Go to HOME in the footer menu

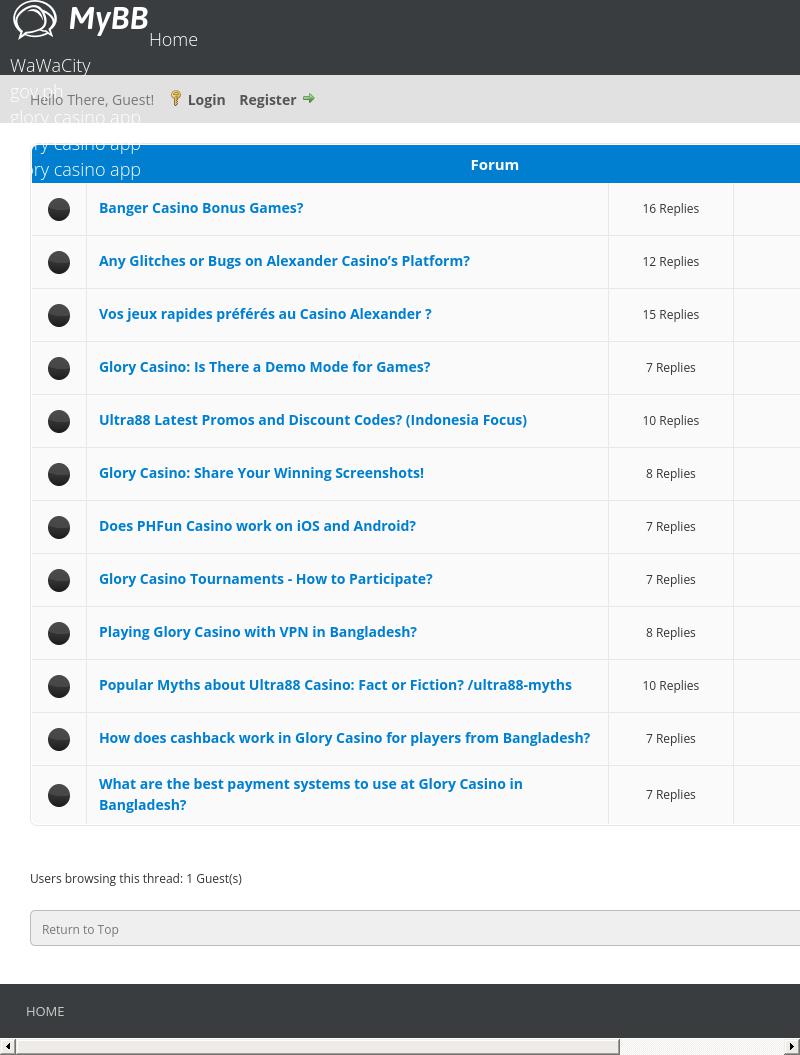45,1011
